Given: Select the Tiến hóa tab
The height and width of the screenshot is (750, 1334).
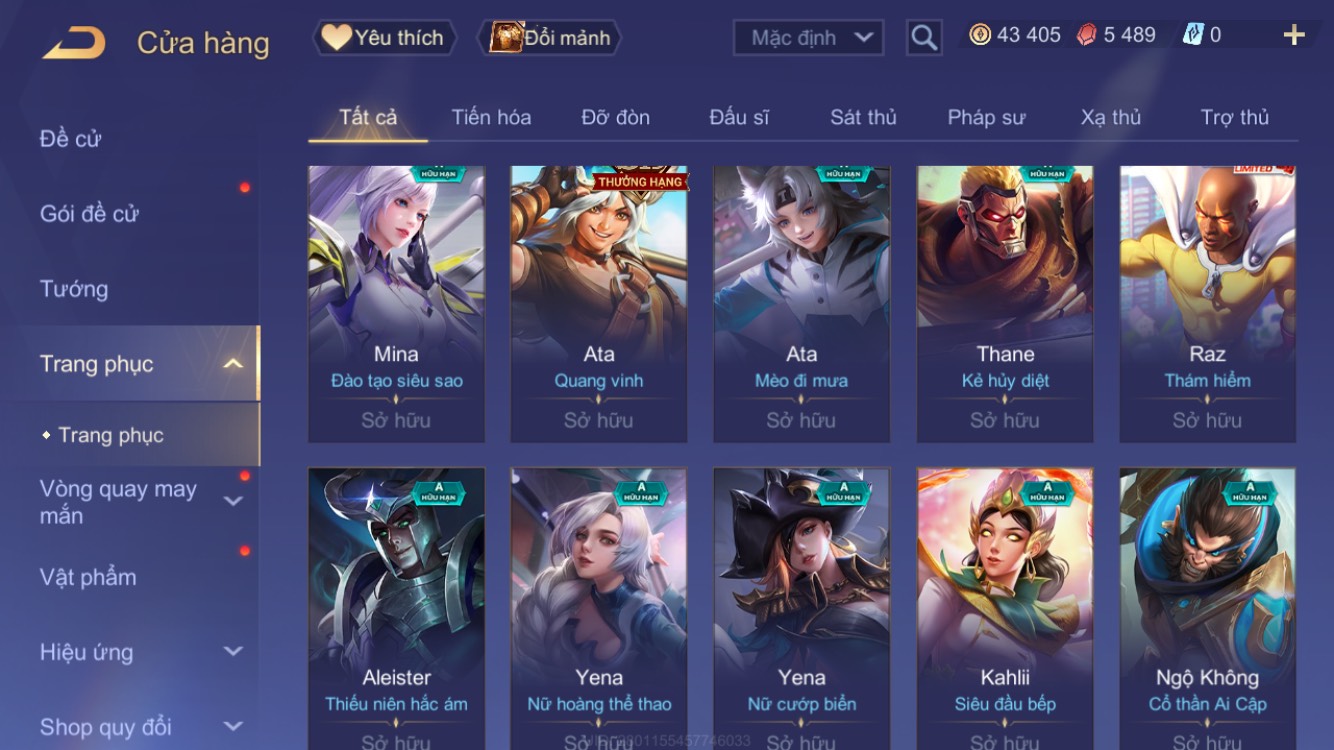Looking at the screenshot, I should click(x=491, y=117).
